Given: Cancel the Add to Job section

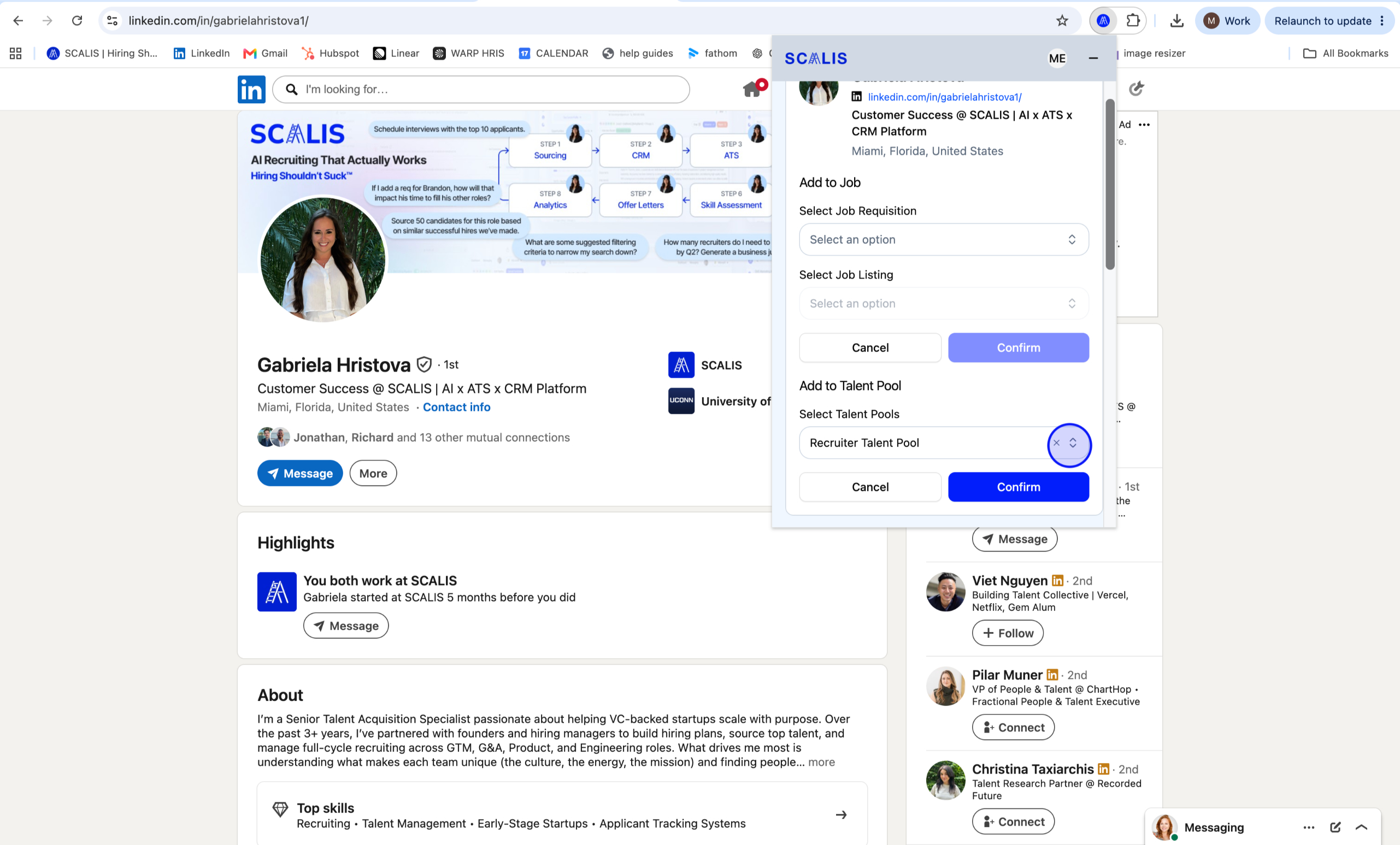Looking at the screenshot, I should coord(870,348).
